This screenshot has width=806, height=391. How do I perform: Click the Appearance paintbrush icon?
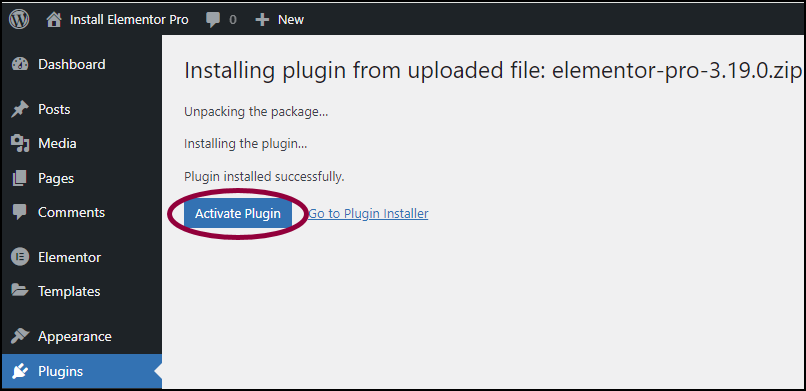click(20, 337)
